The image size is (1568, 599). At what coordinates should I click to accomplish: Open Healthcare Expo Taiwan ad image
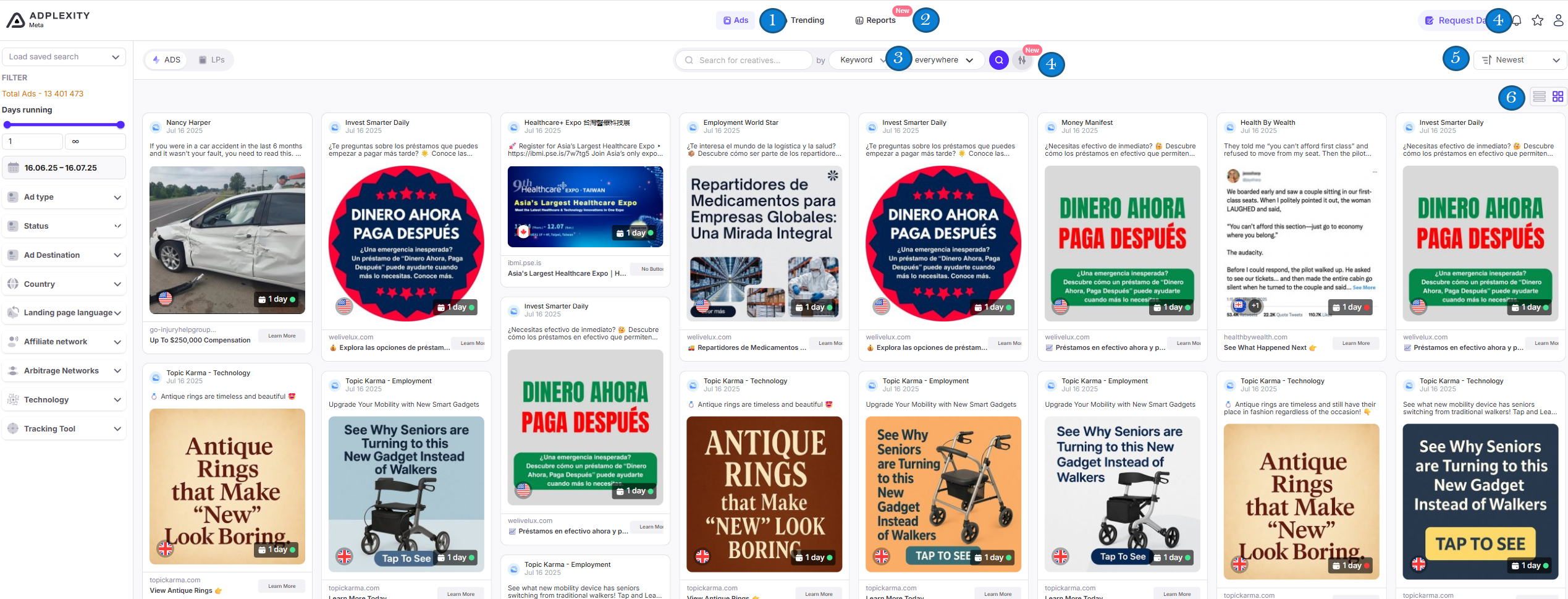(x=585, y=206)
